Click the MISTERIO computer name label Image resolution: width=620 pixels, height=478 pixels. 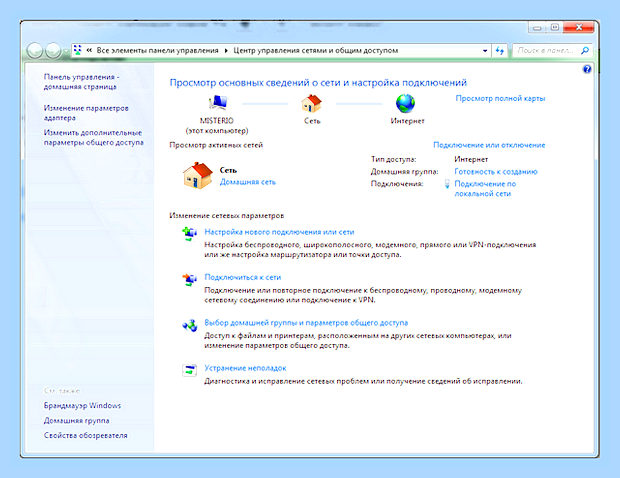(217, 121)
